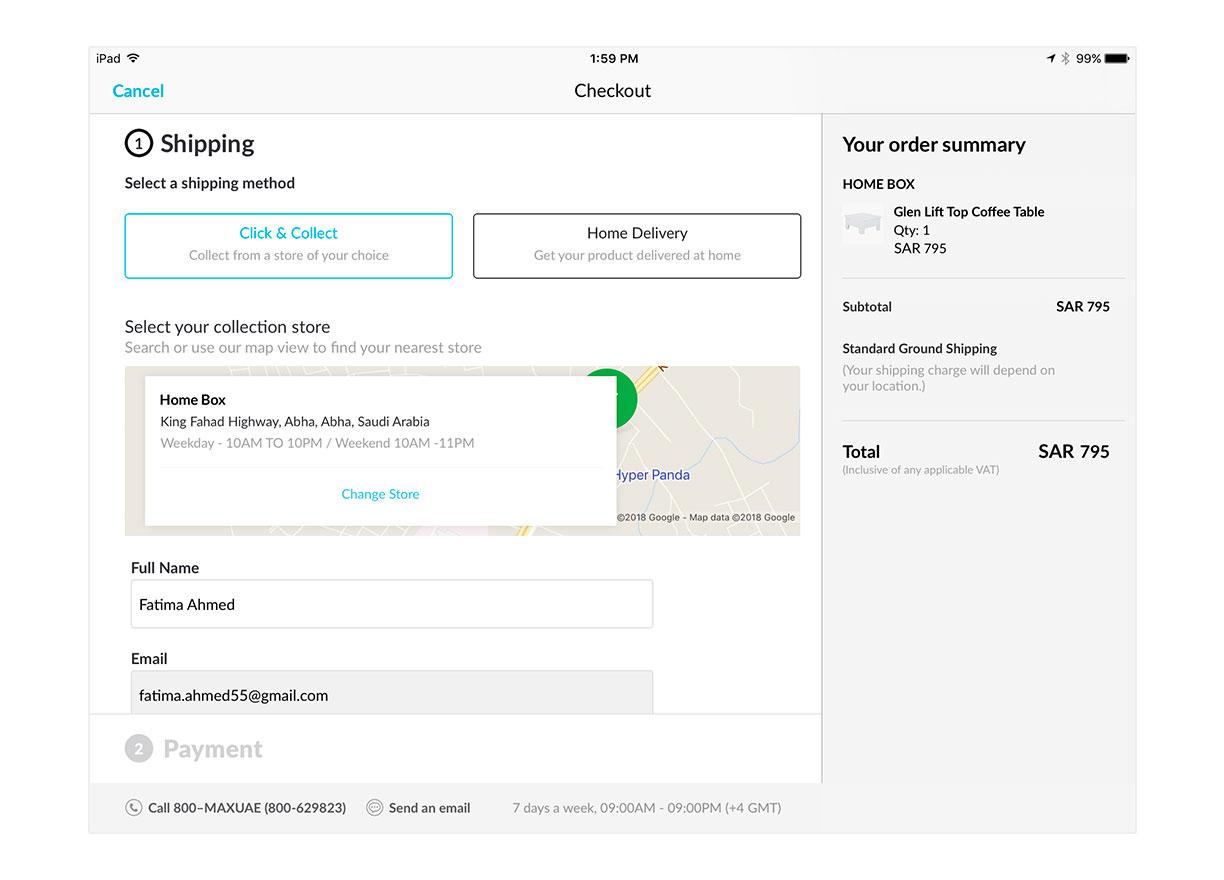Tap the Send an email link
1224x880 pixels.
pyautogui.click(x=429, y=808)
